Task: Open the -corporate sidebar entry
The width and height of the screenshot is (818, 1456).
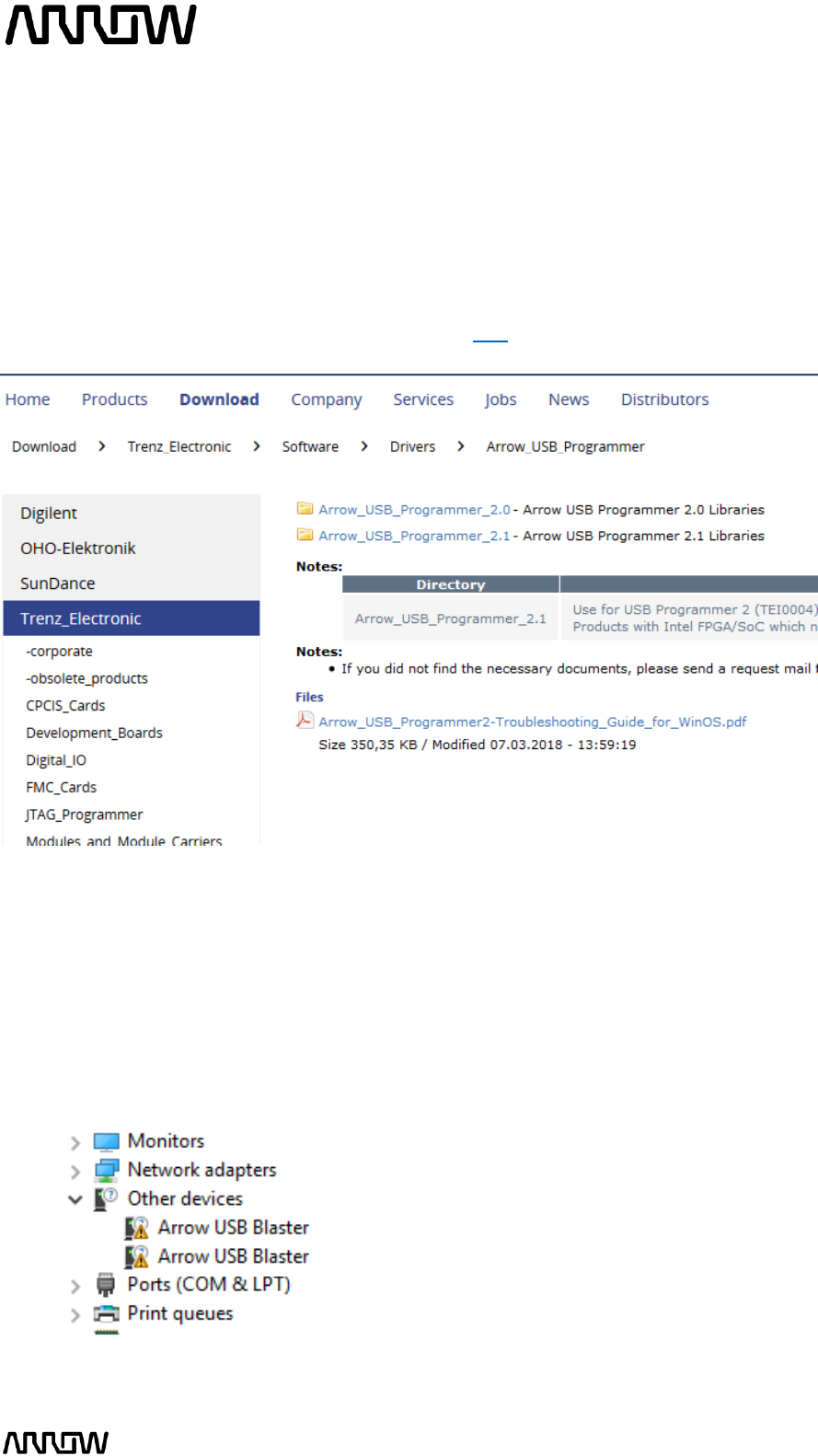Action: tap(60, 651)
